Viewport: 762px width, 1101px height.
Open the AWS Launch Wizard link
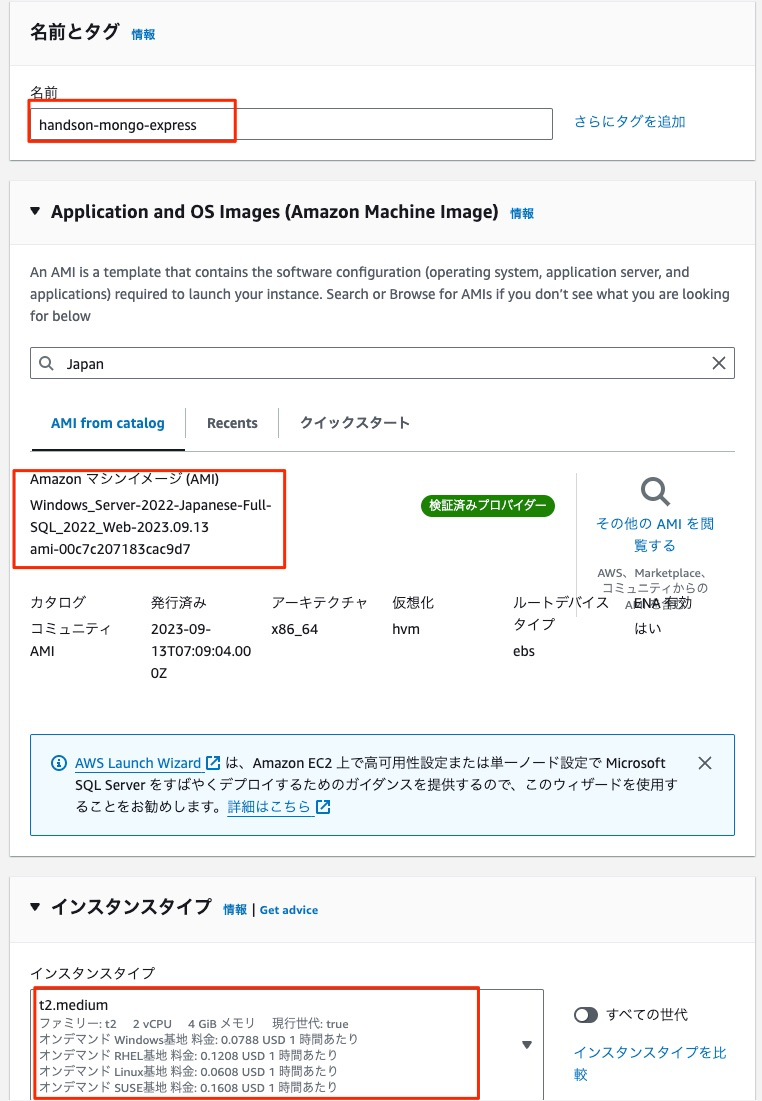point(138,763)
